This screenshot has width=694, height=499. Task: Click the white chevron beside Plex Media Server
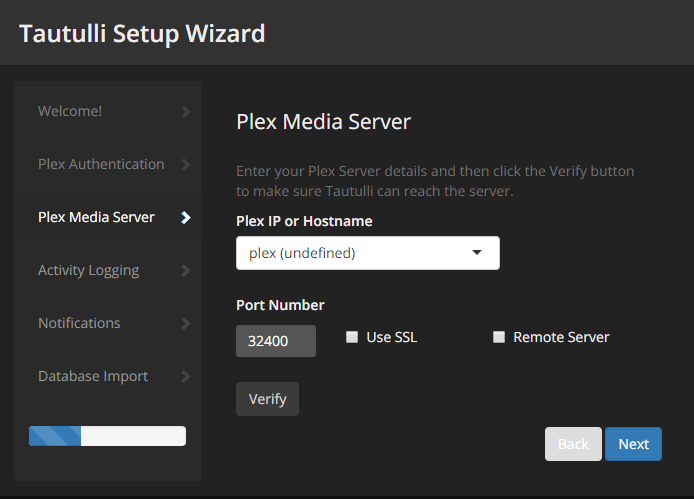click(x=185, y=217)
